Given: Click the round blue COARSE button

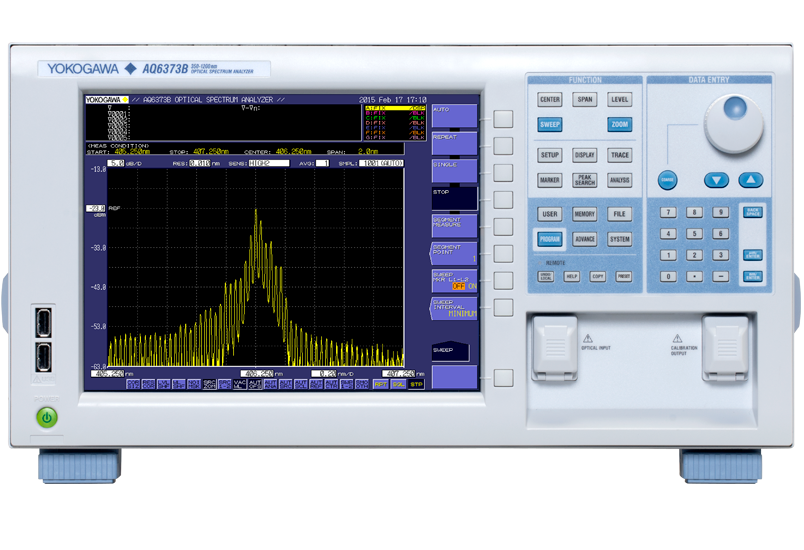Looking at the screenshot, I should click(x=667, y=180).
